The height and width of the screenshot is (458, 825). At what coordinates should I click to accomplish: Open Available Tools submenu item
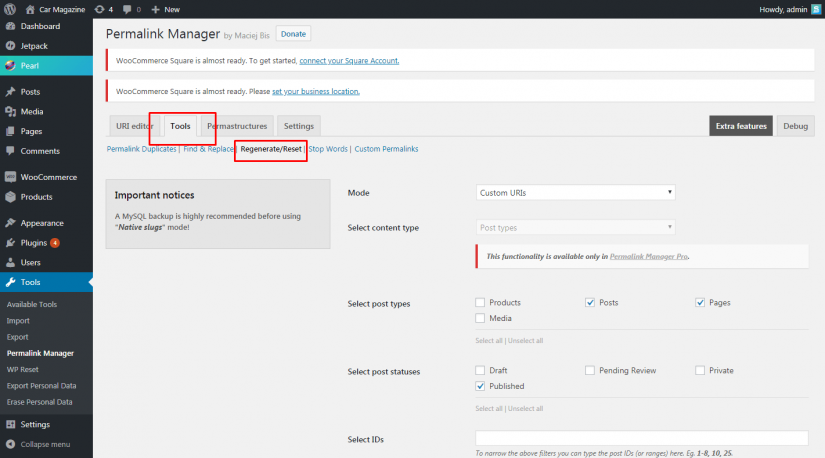32,304
